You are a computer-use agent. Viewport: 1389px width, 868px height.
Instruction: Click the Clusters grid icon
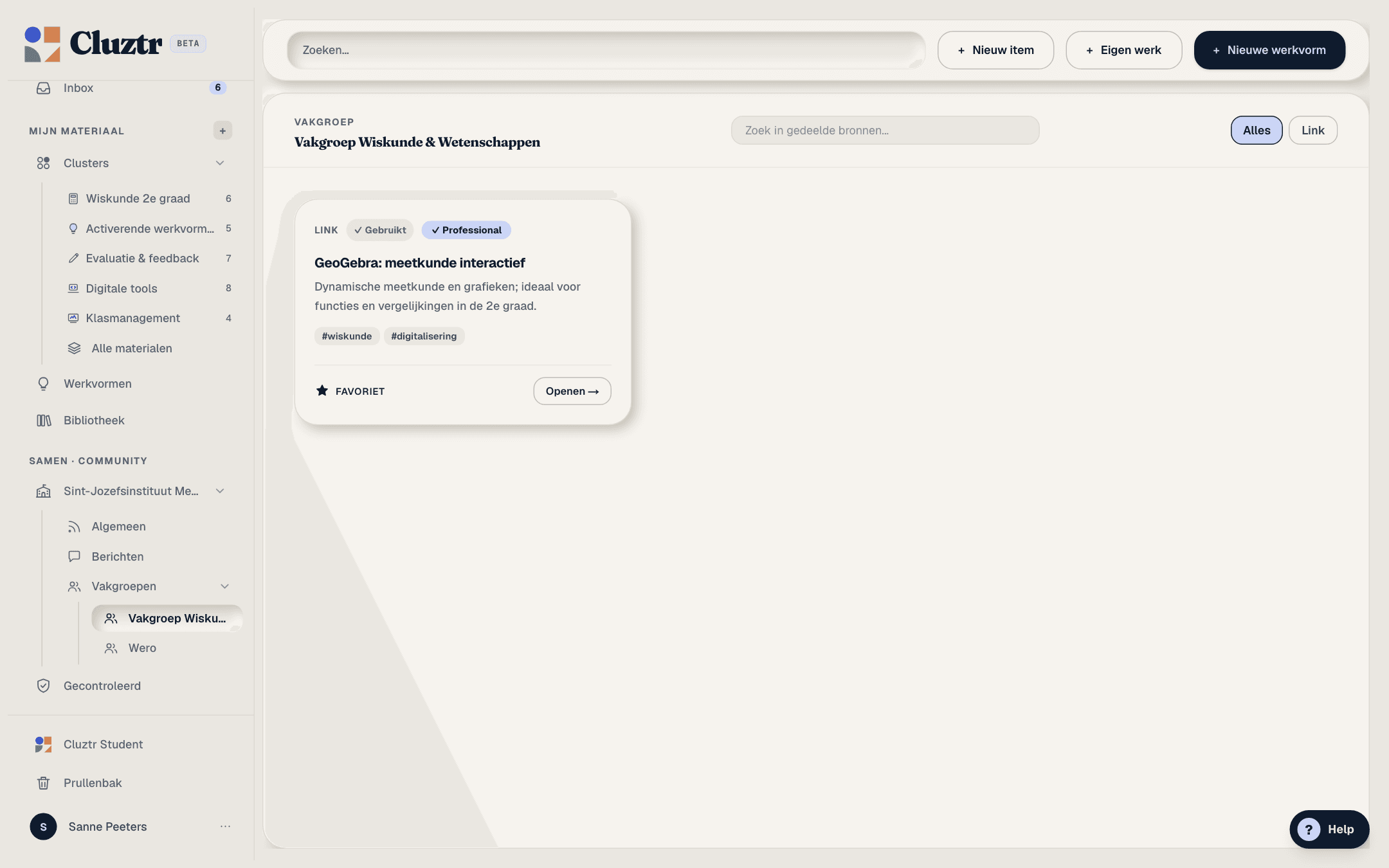point(43,163)
